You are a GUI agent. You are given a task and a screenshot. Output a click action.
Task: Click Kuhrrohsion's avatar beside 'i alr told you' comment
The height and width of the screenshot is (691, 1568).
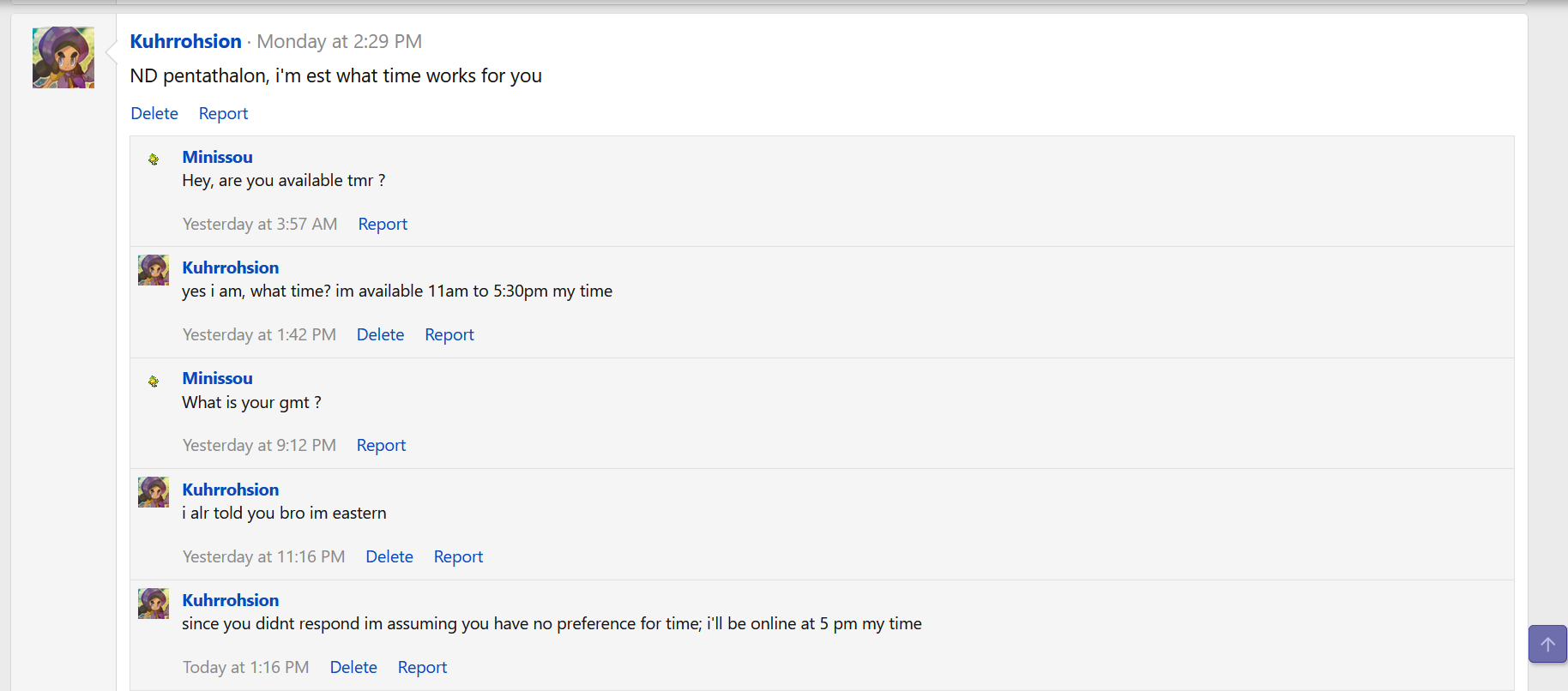coord(154,492)
